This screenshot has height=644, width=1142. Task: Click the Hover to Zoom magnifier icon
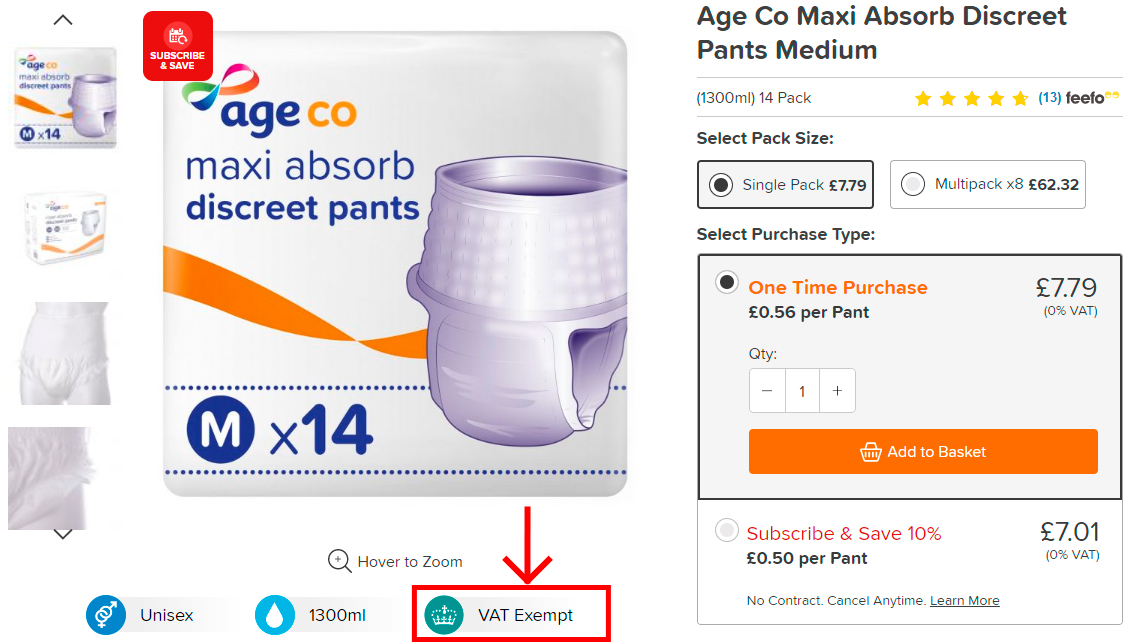click(x=337, y=562)
